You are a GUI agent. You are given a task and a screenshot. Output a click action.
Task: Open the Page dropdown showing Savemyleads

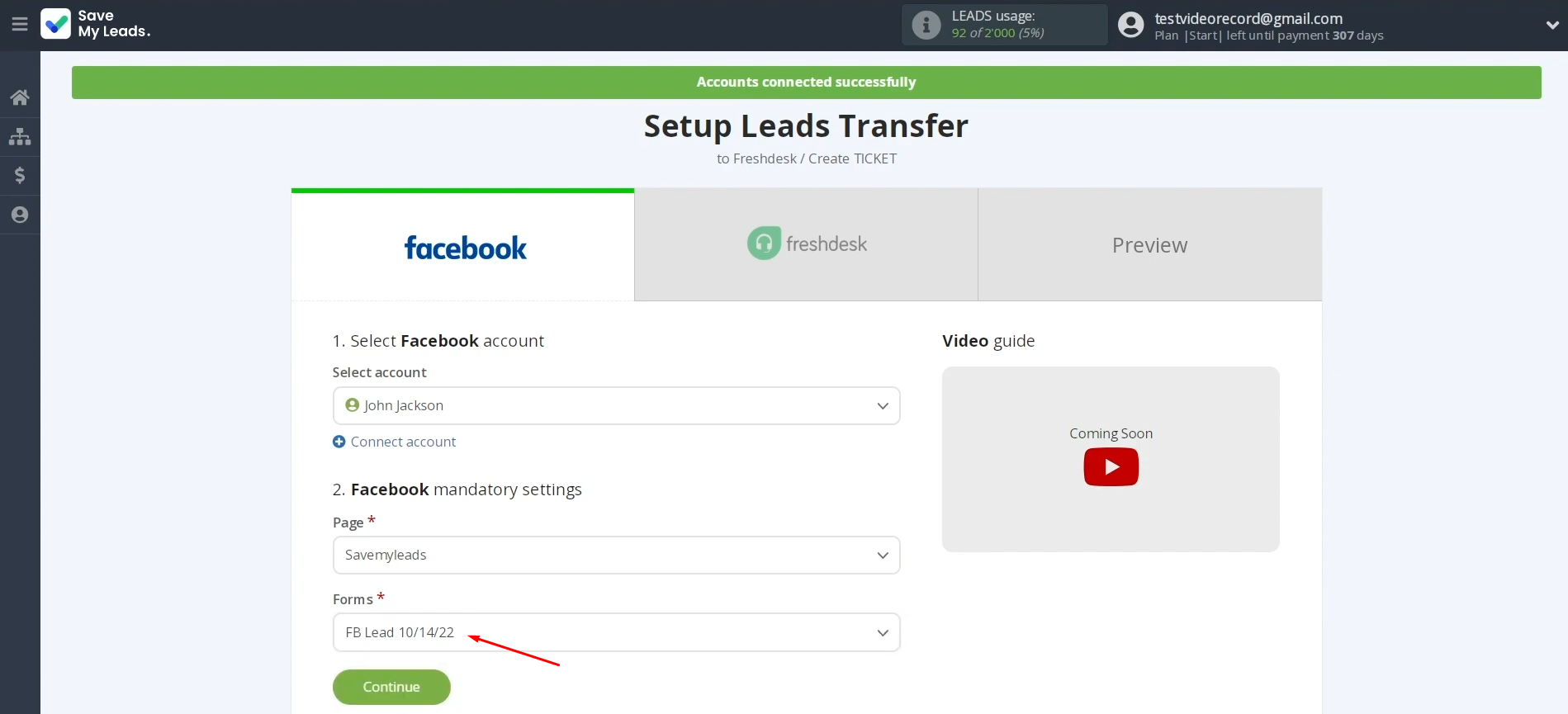(x=616, y=556)
